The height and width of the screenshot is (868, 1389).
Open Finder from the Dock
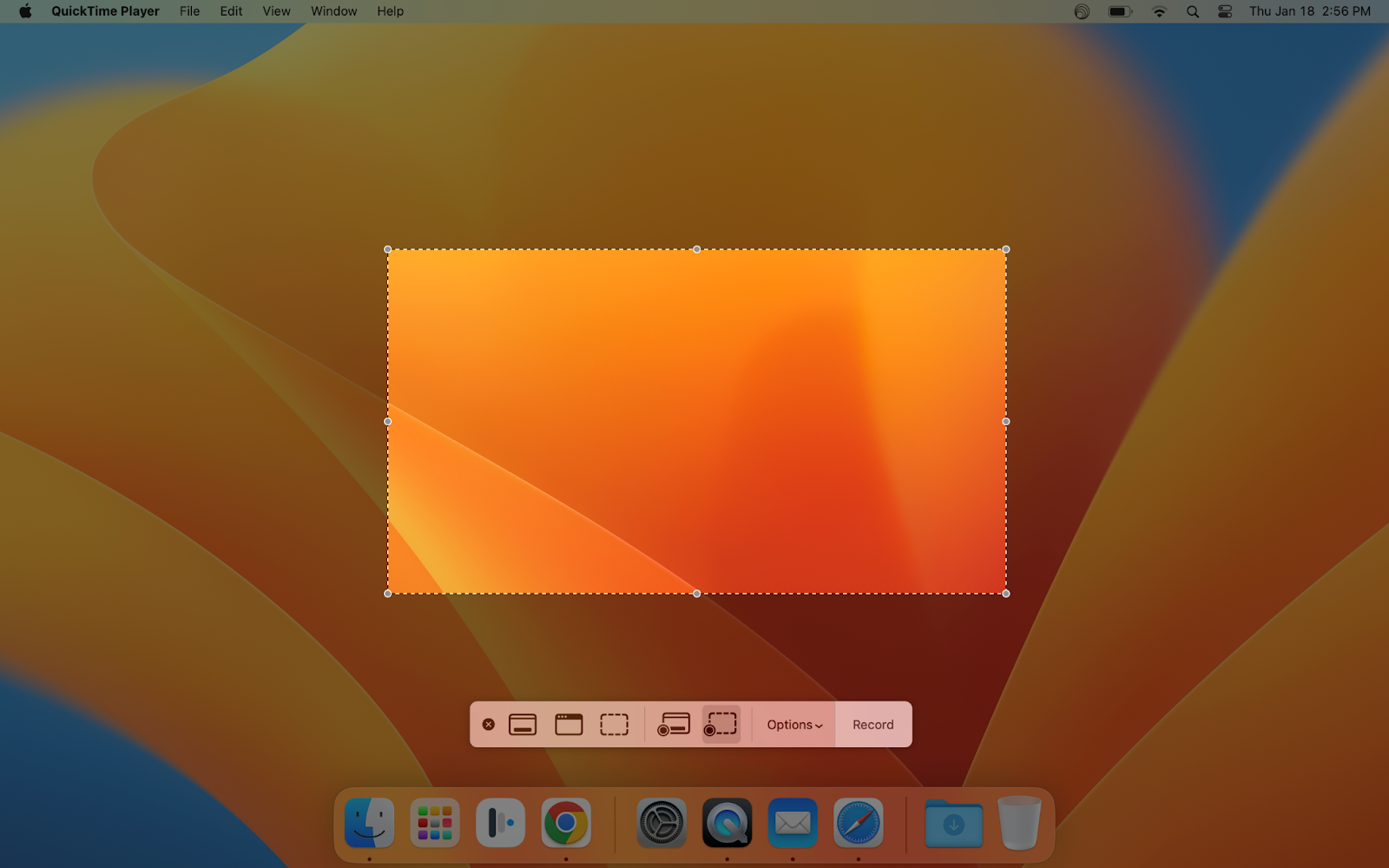(x=370, y=823)
